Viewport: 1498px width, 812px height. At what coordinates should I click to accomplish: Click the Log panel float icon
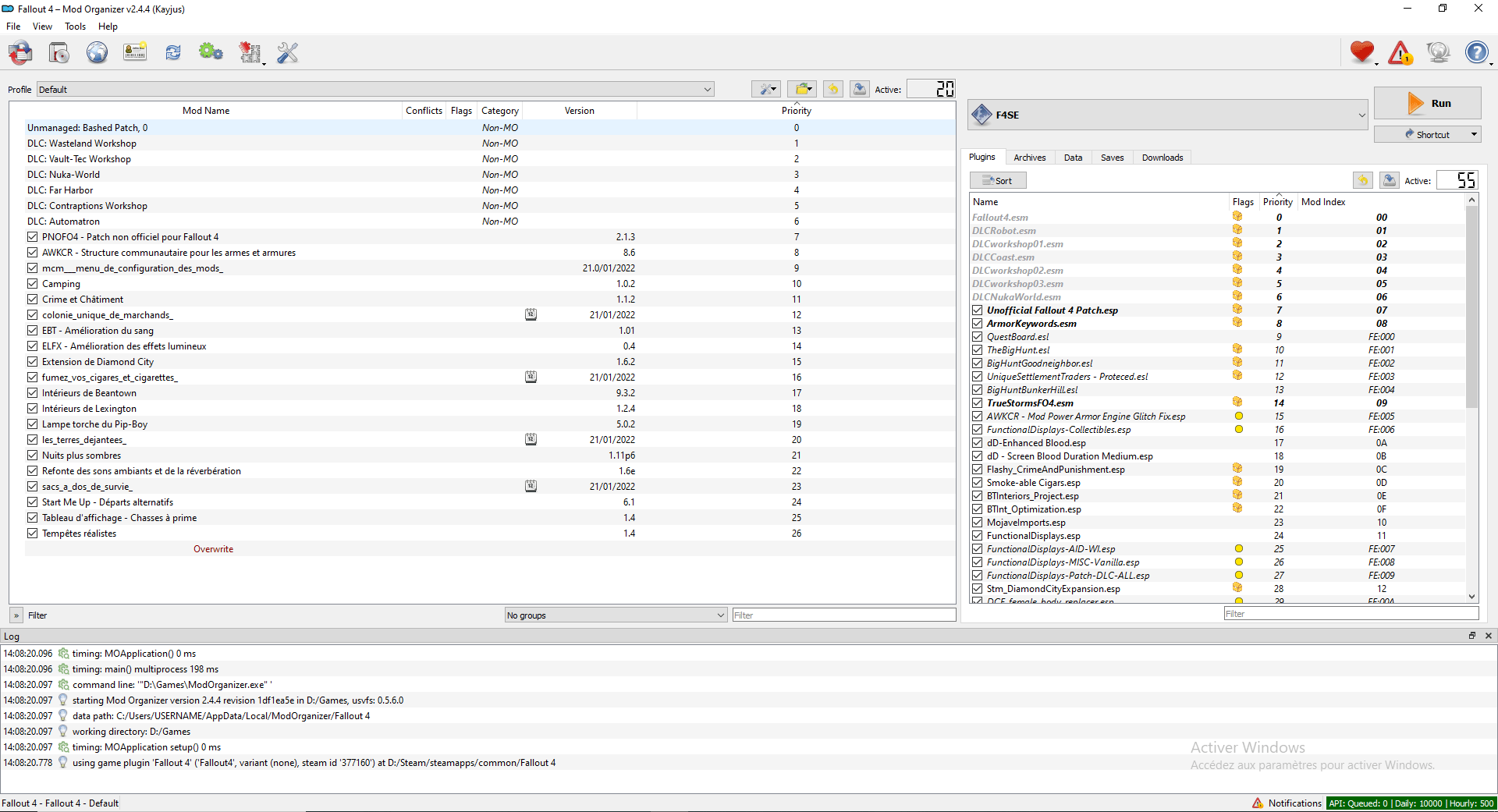(x=1472, y=636)
